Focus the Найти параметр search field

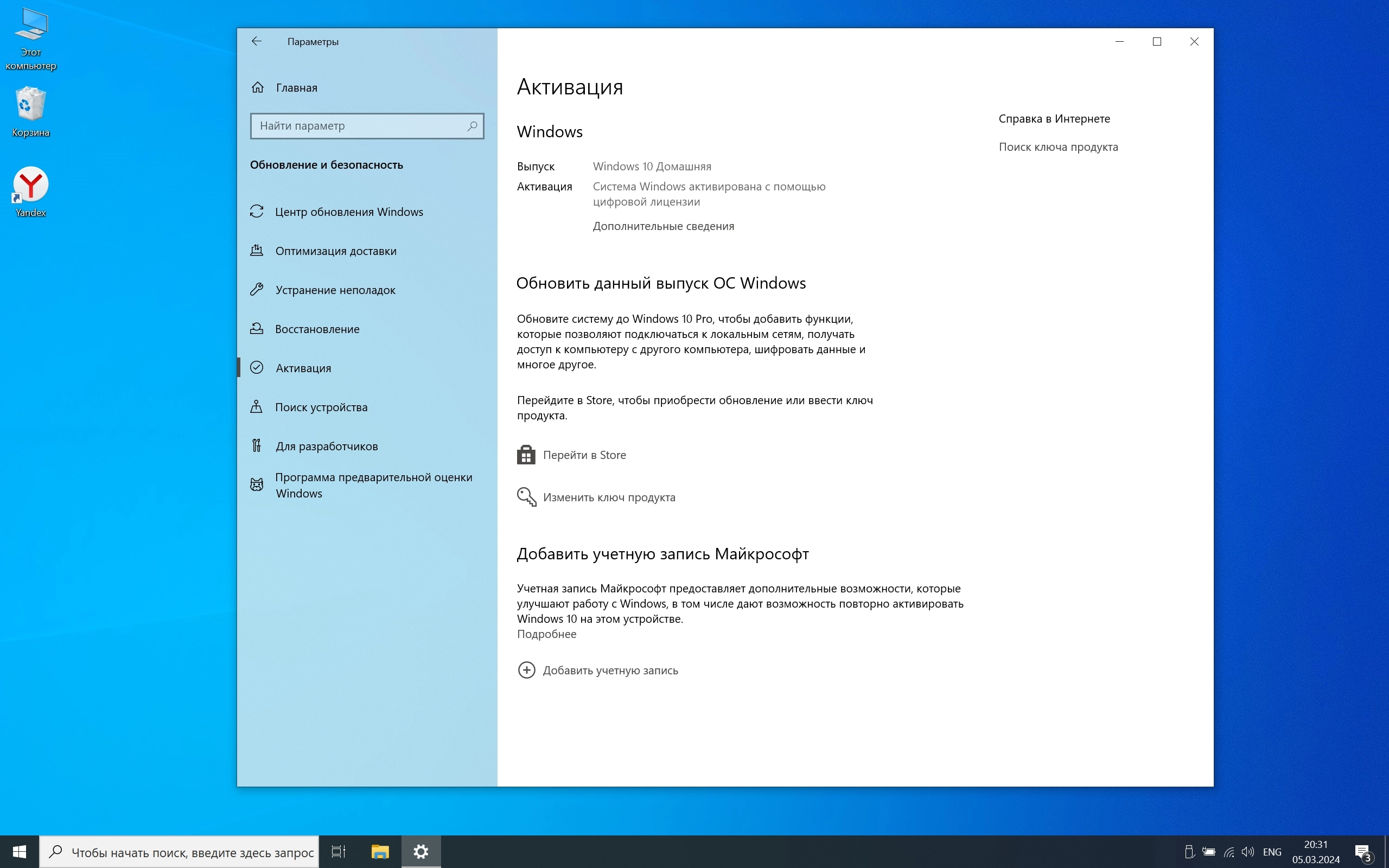tap(359, 126)
